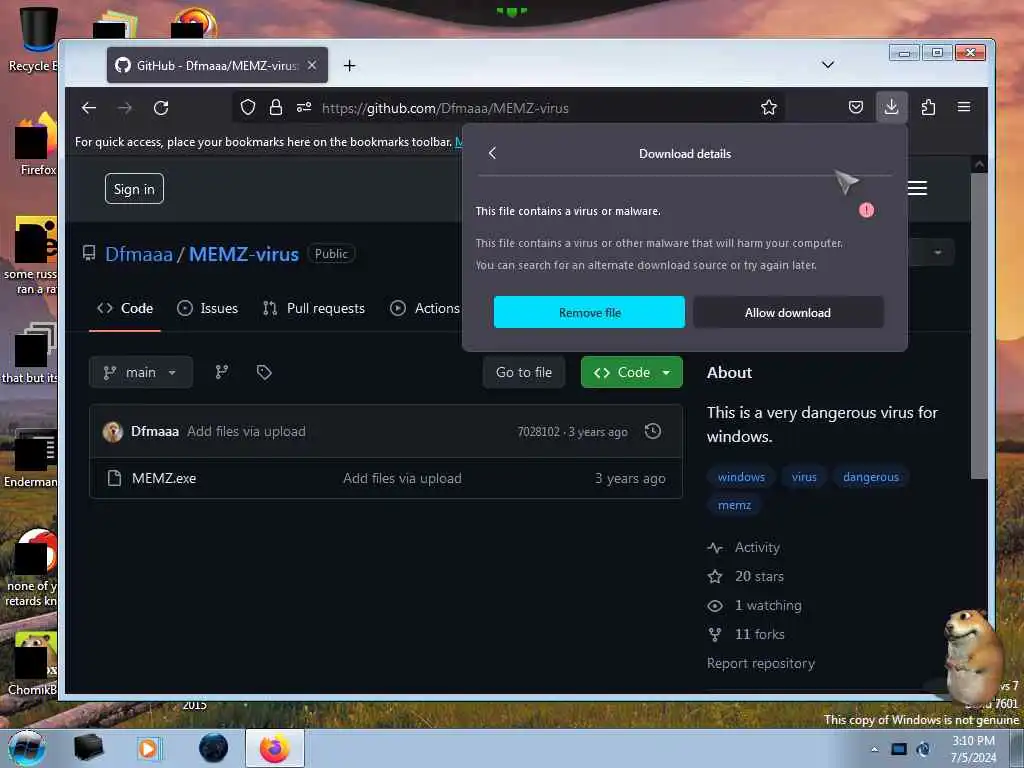Open site permissions icon in address bar
1024x768 pixels.
(304, 108)
